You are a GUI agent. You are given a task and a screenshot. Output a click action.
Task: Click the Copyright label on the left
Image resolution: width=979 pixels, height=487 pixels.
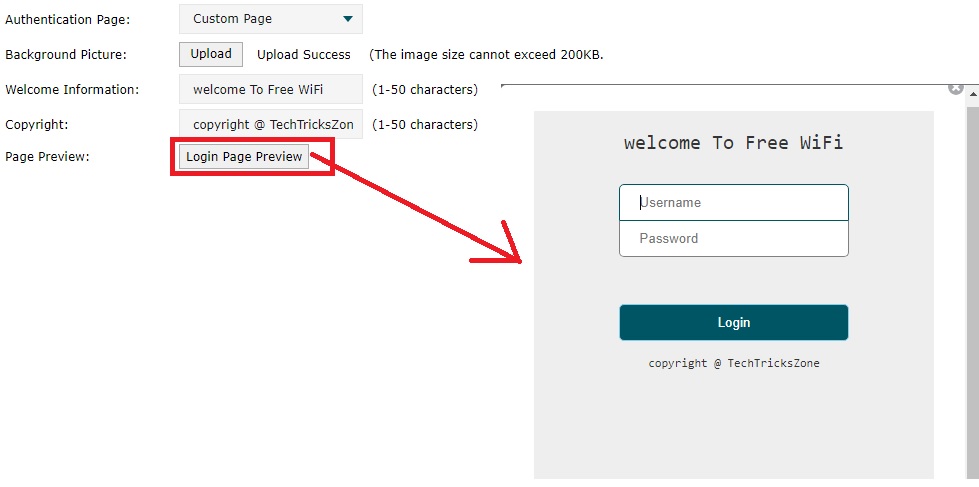36,125
